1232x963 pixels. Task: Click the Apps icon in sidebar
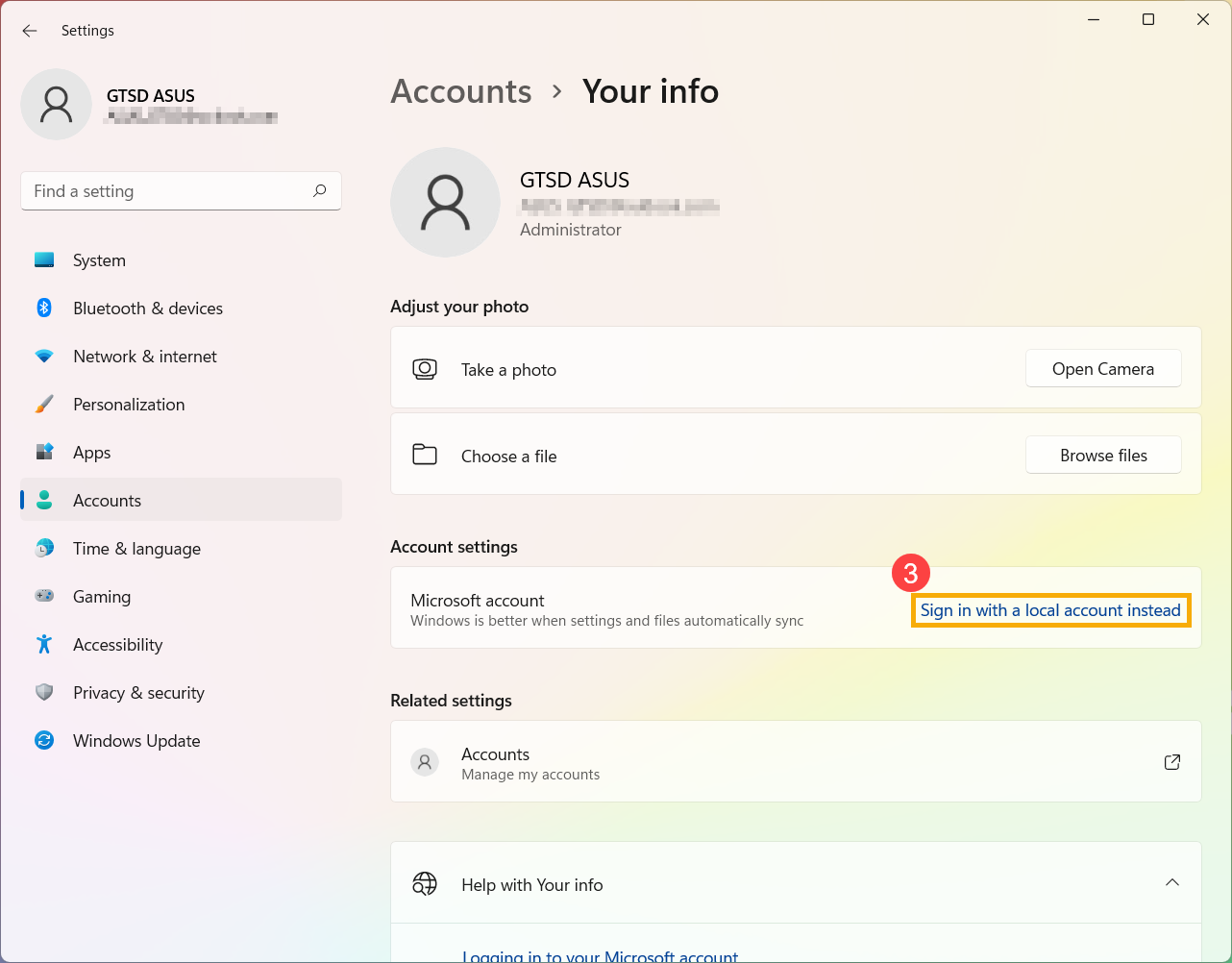pos(44,453)
